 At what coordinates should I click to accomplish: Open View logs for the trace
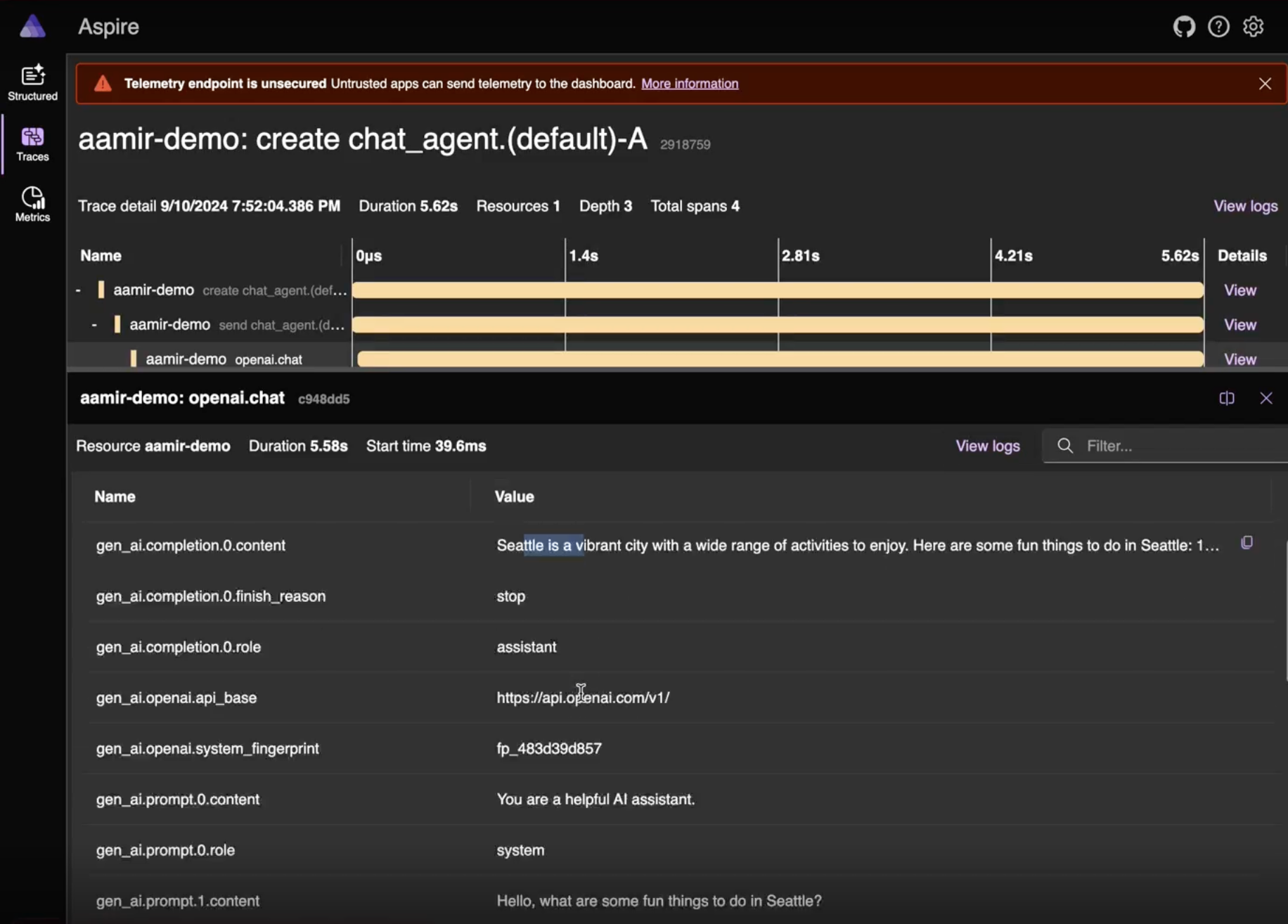click(x=1245, y=205)
